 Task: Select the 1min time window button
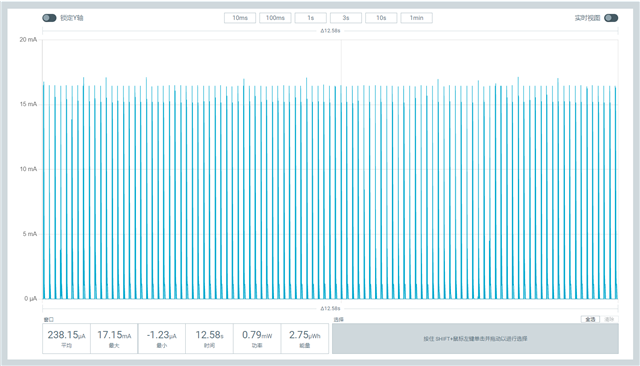416,18
